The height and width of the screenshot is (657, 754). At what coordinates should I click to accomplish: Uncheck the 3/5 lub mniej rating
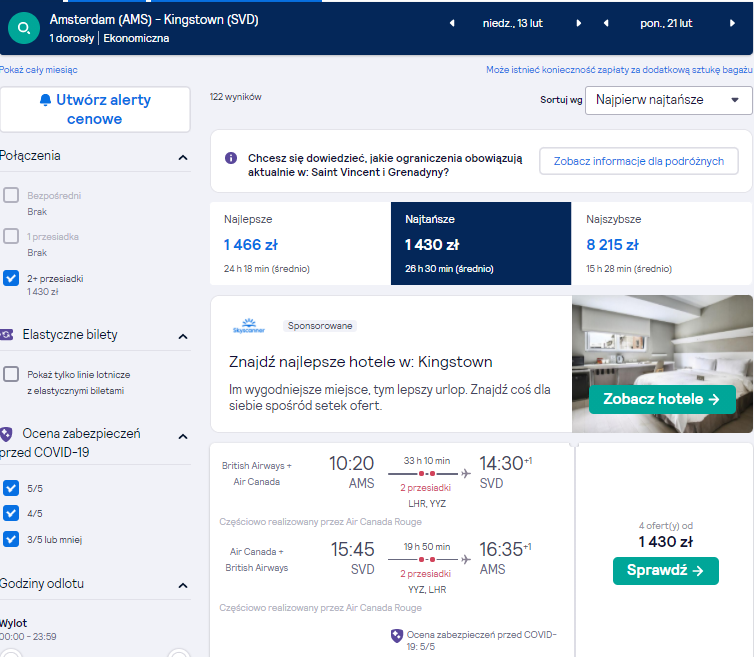point(11,539)
